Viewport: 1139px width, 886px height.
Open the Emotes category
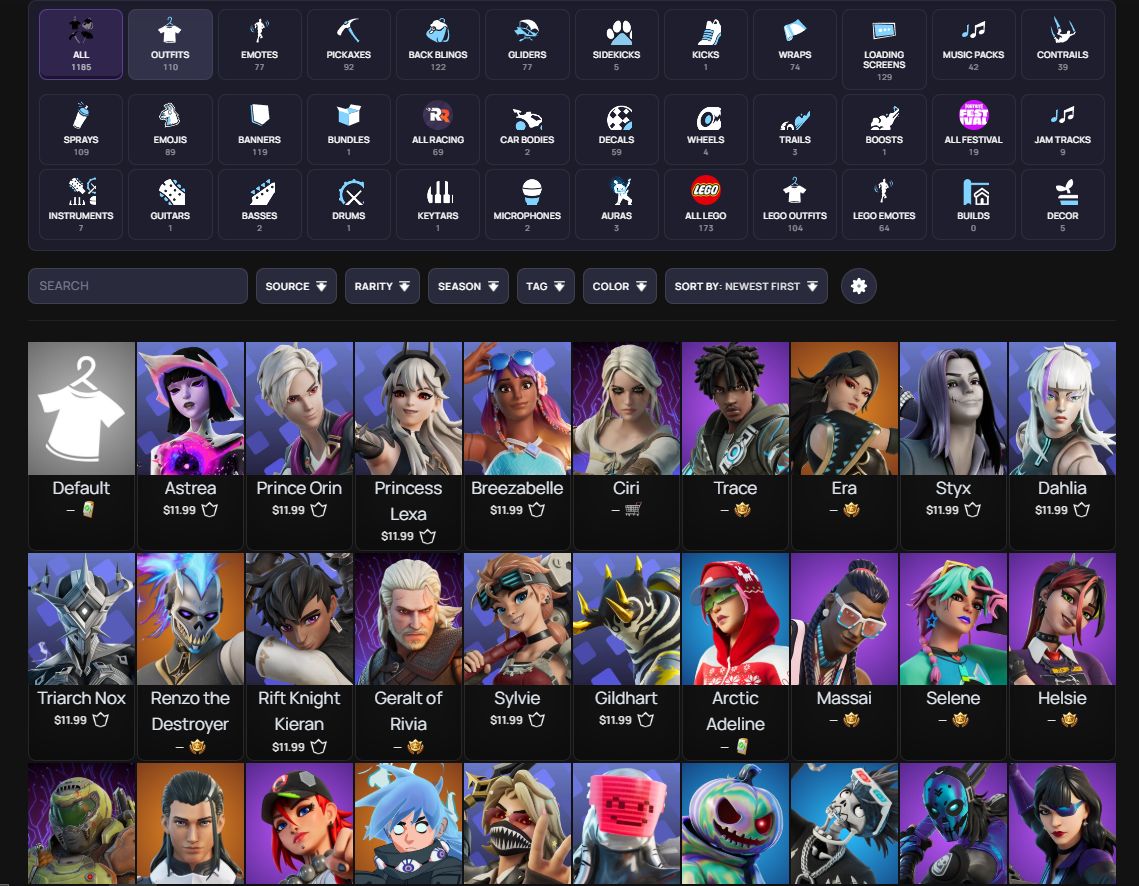pos(259,44)
